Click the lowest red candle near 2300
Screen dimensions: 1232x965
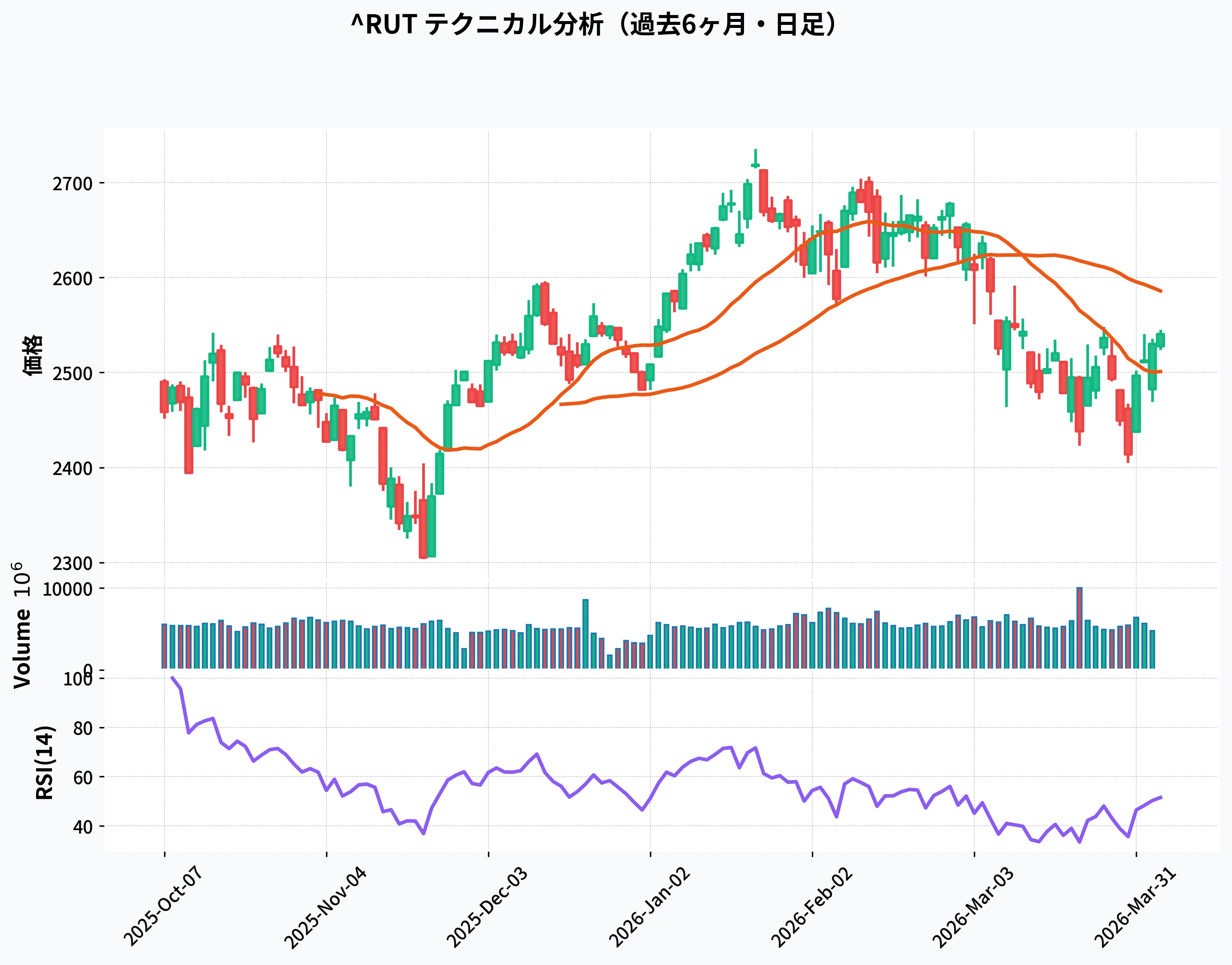(x=423, y=529)
